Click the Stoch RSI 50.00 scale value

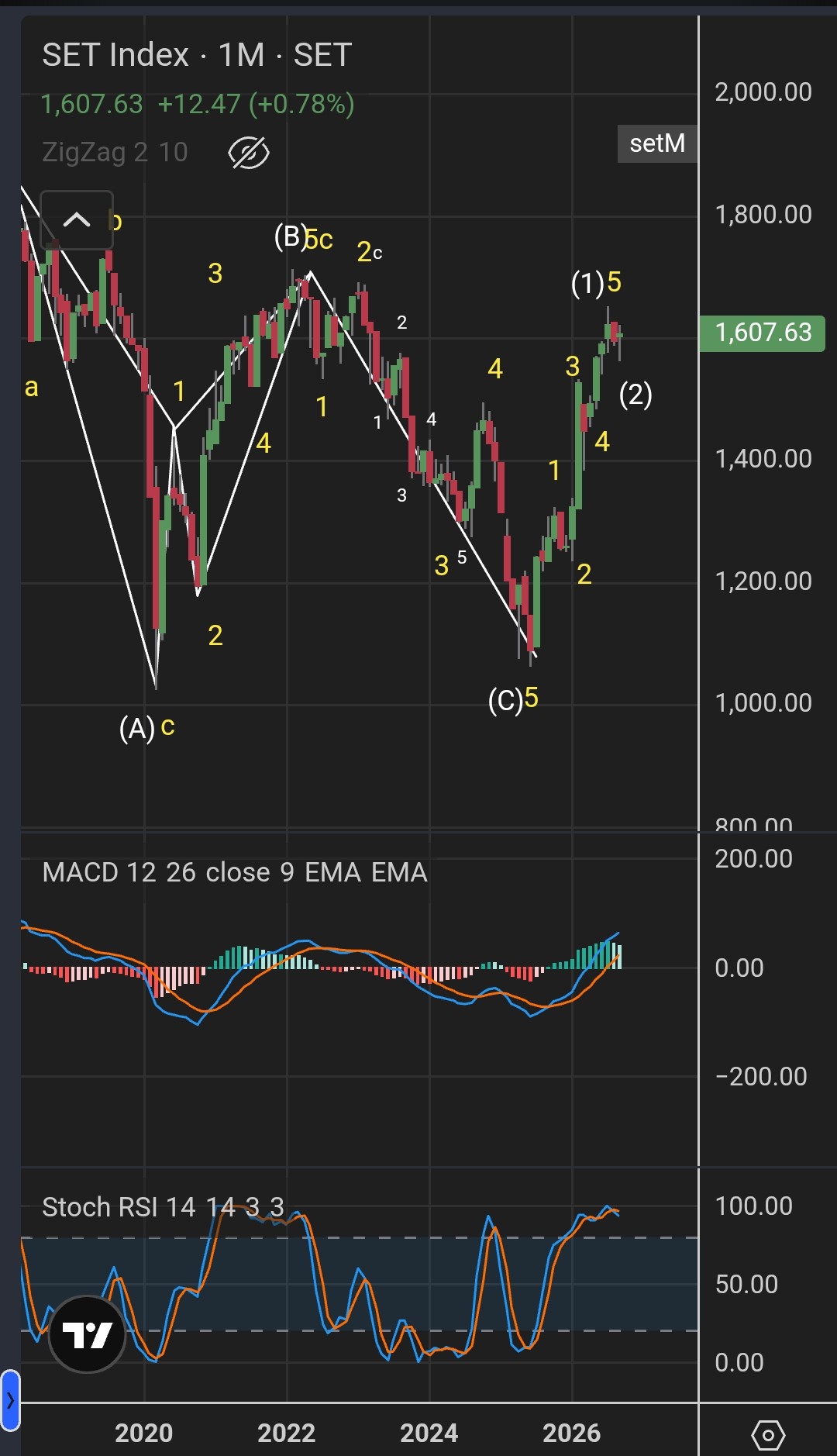[746, 1284]
